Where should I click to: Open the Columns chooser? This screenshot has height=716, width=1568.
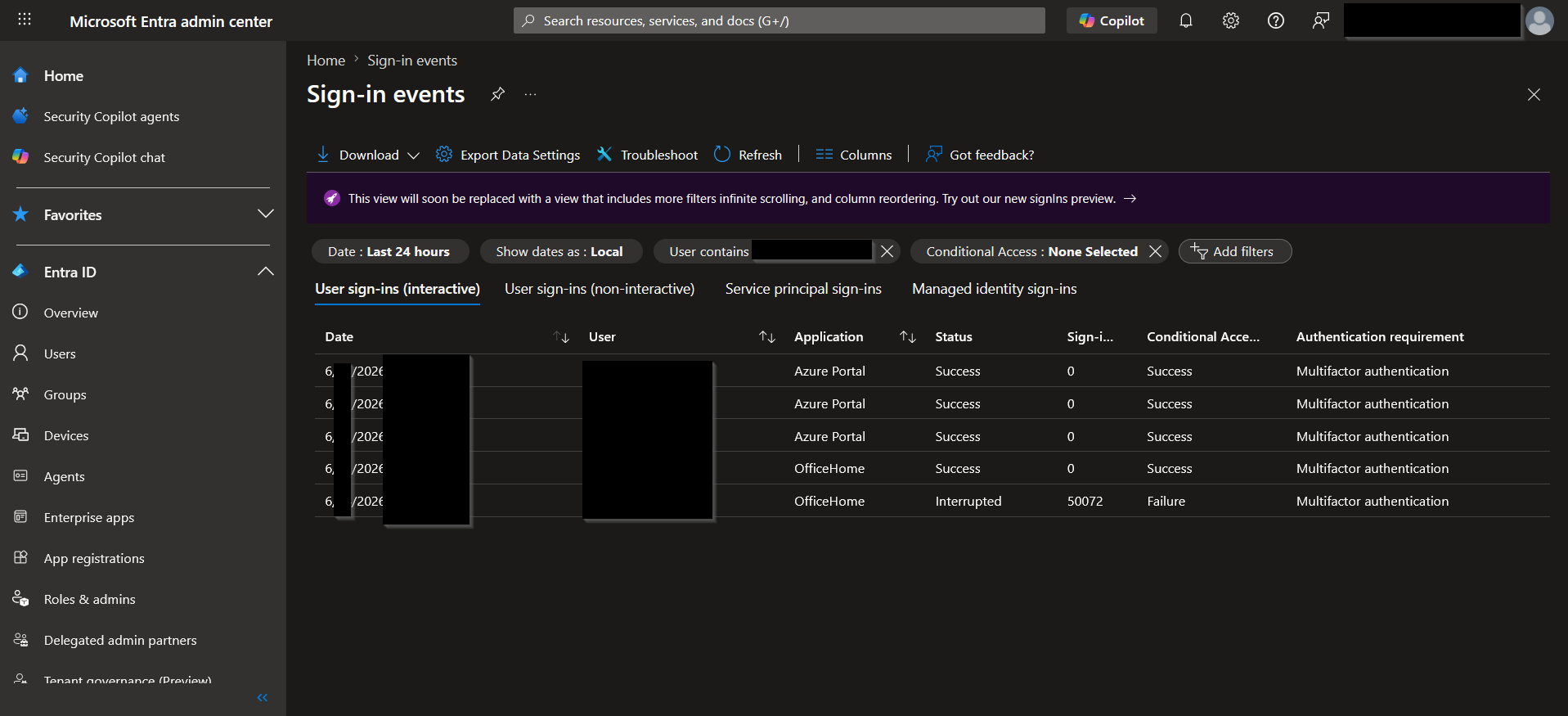(x=854, y=155)
